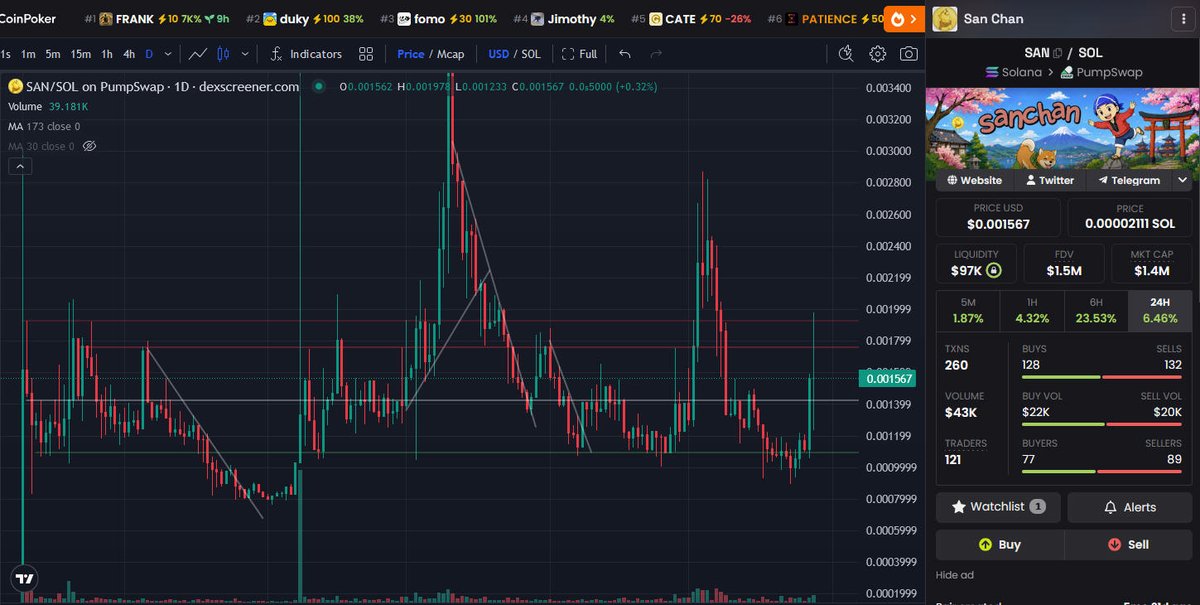Open the Indicators menu
Image resolution: width=1200 pixels, height=605 pixels.
[x=306, y=54]
